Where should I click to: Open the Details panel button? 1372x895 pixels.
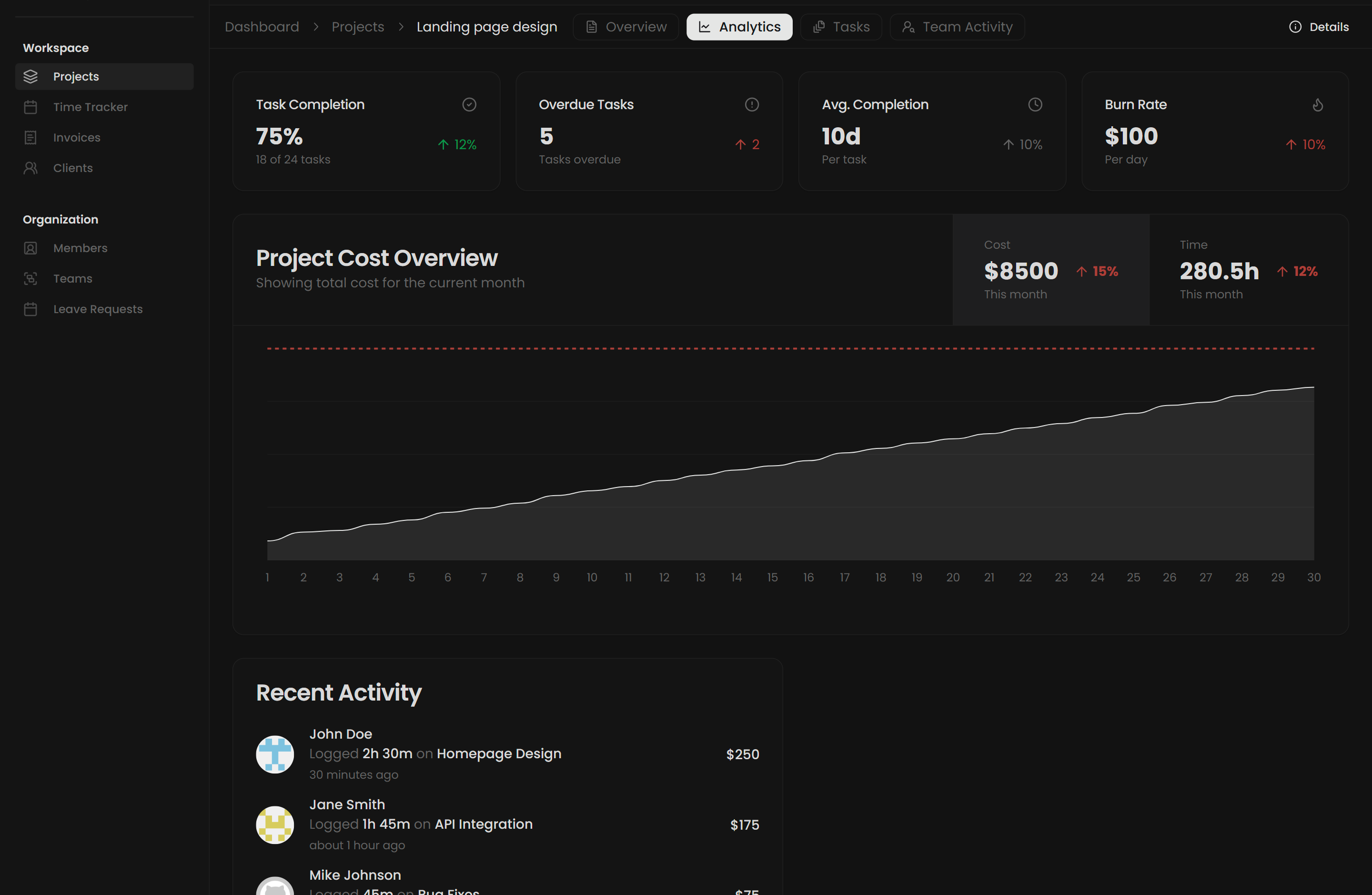[1318, 27]
